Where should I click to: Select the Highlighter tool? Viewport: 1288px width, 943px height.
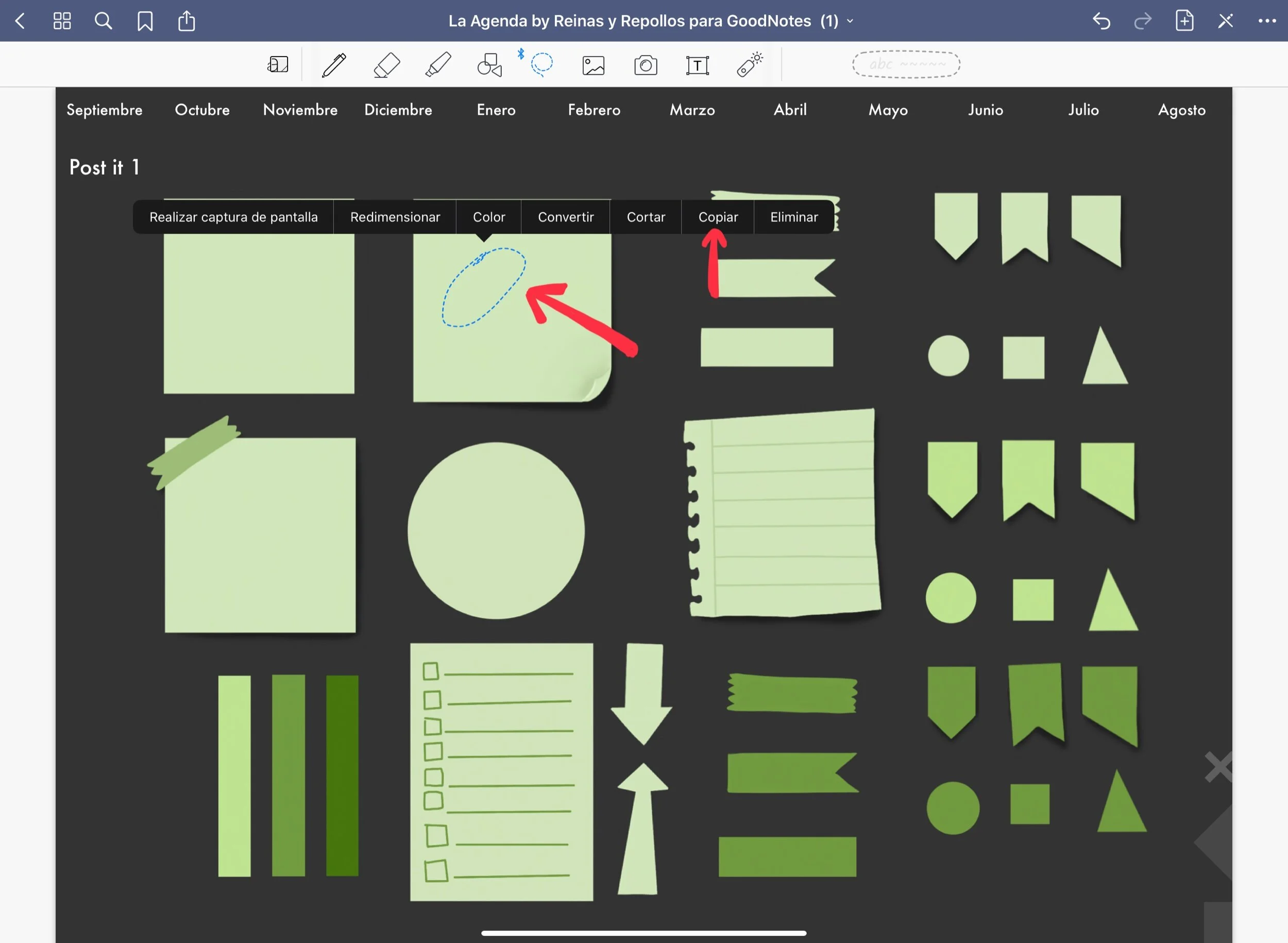click(438, 65)
